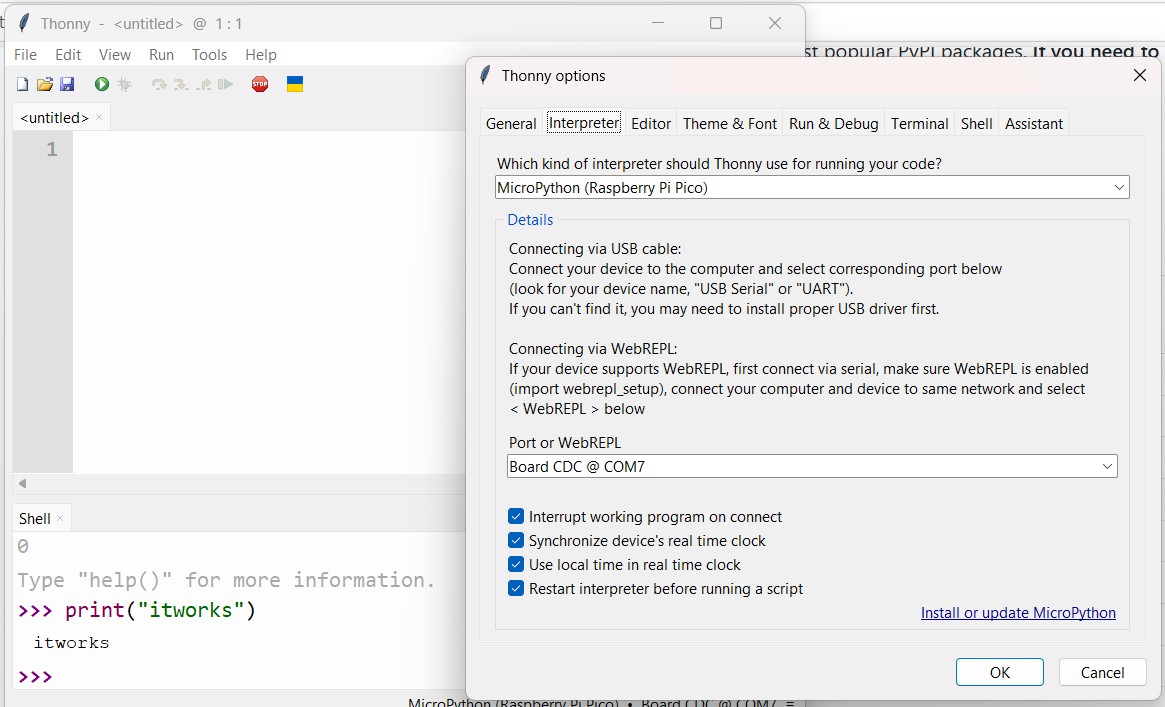Click the Step into debug icon
Screen dimensions: 1165x707
pyautogui.click(x=181, y=85)
